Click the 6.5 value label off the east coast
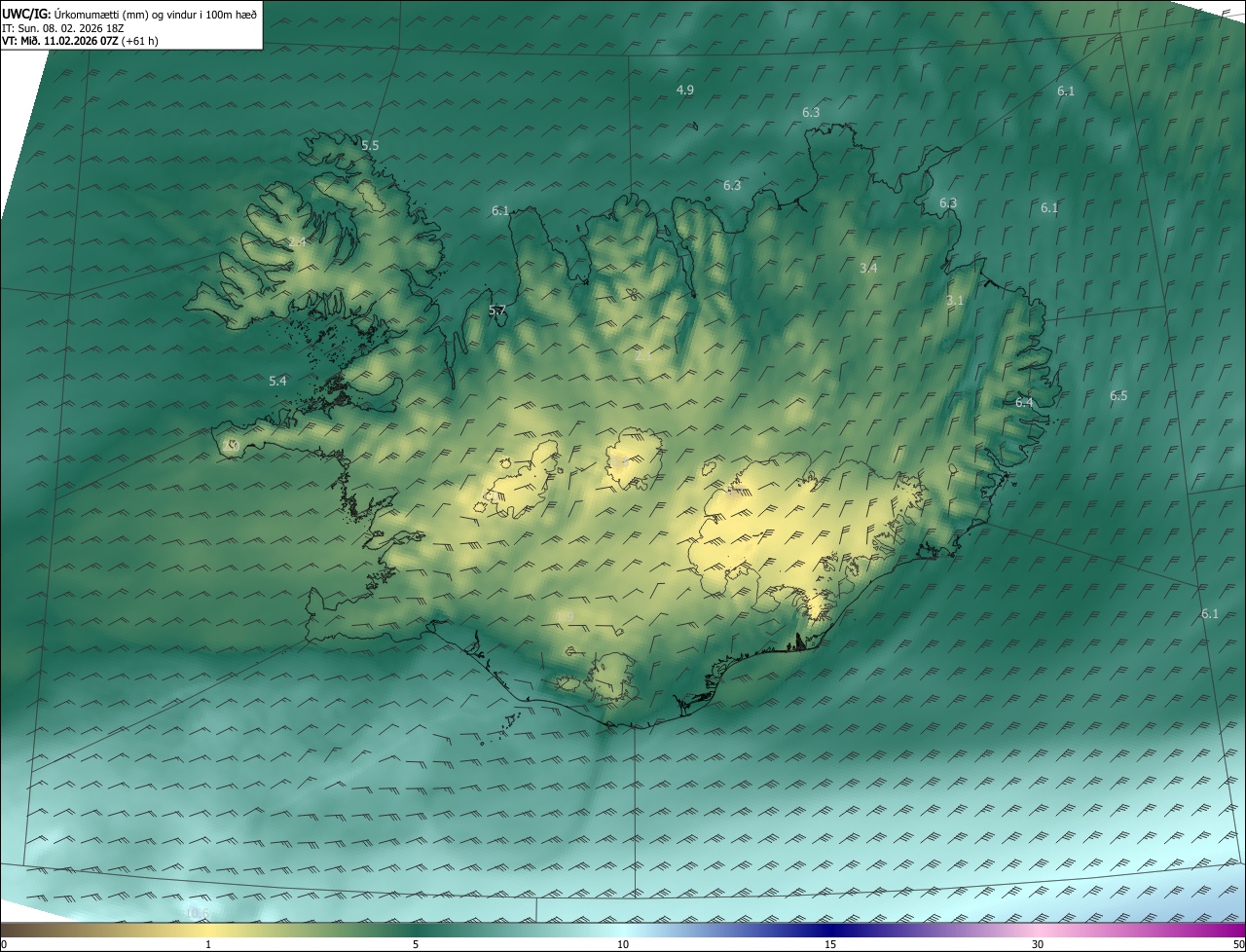Image resolution: width=1246 pixels, height=952 pixels. (x=1118, y=395)
